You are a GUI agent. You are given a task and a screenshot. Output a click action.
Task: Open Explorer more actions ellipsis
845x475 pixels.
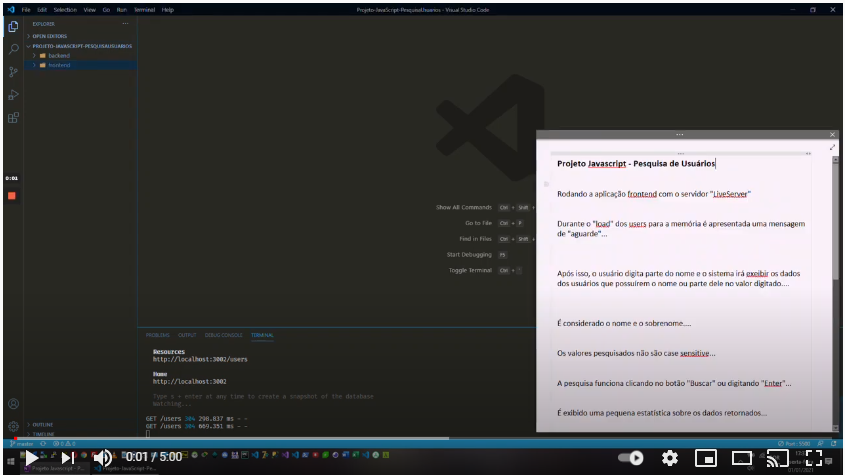coord(125,24)
